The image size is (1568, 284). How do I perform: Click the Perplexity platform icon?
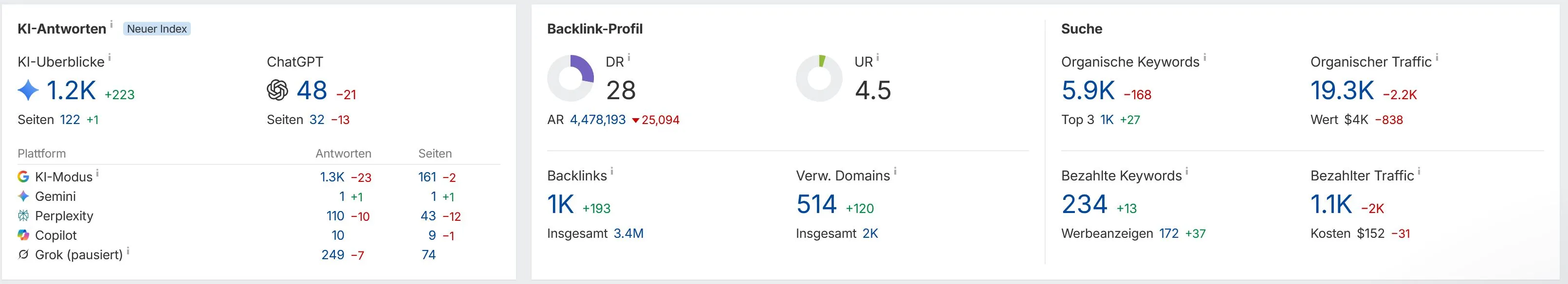pos(23,216)
